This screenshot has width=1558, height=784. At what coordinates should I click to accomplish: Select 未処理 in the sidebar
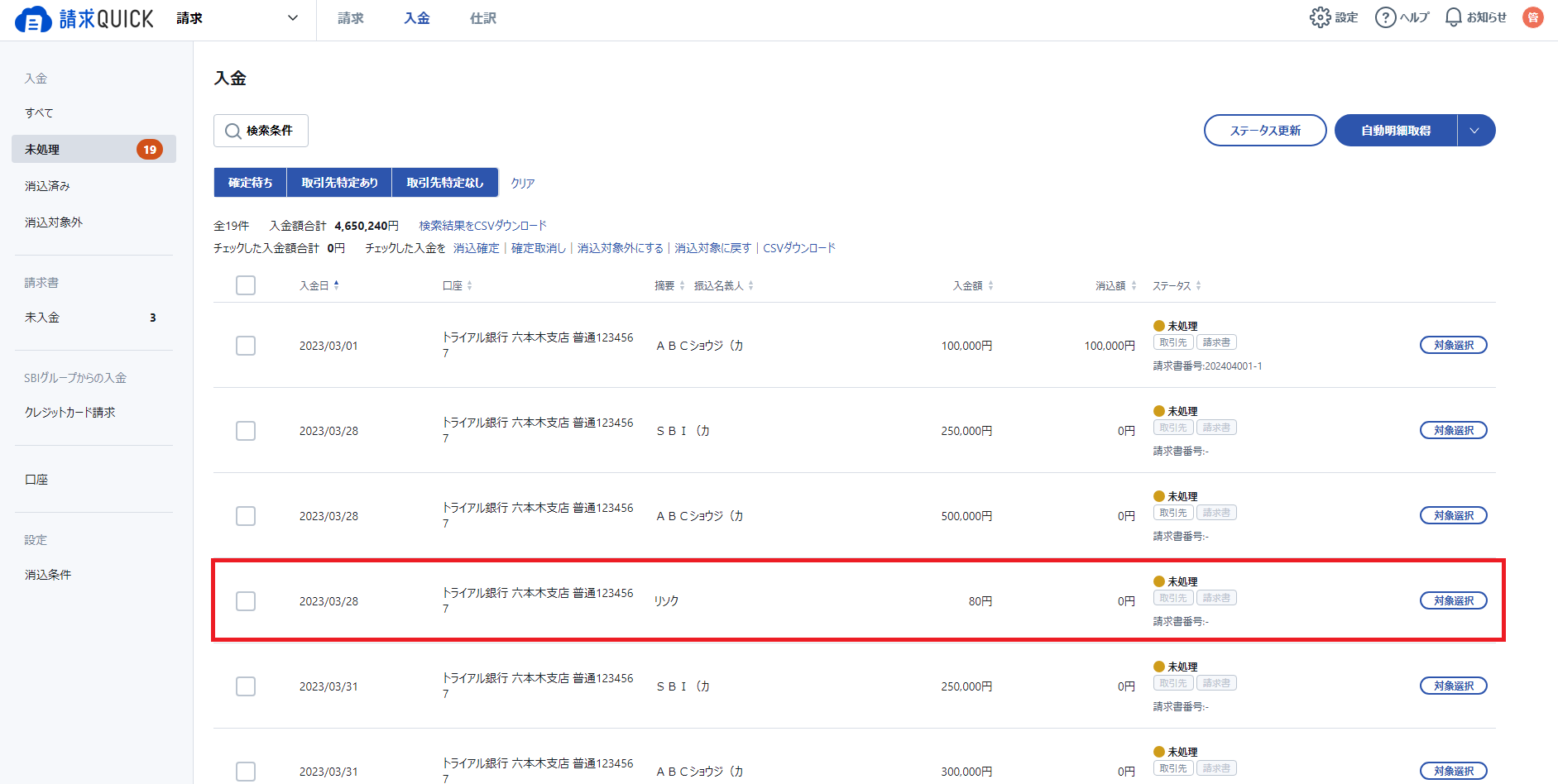coord(93,150)
